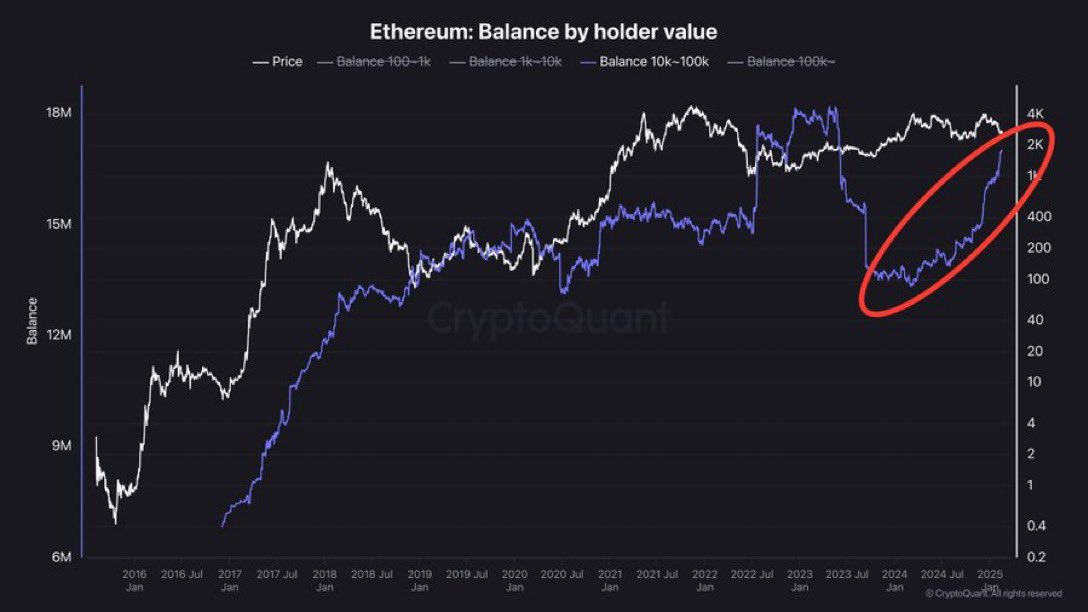Screen dimensions: 1088x612
Task: Click the 0.2 label on price axis
Action: point(1036,557)
